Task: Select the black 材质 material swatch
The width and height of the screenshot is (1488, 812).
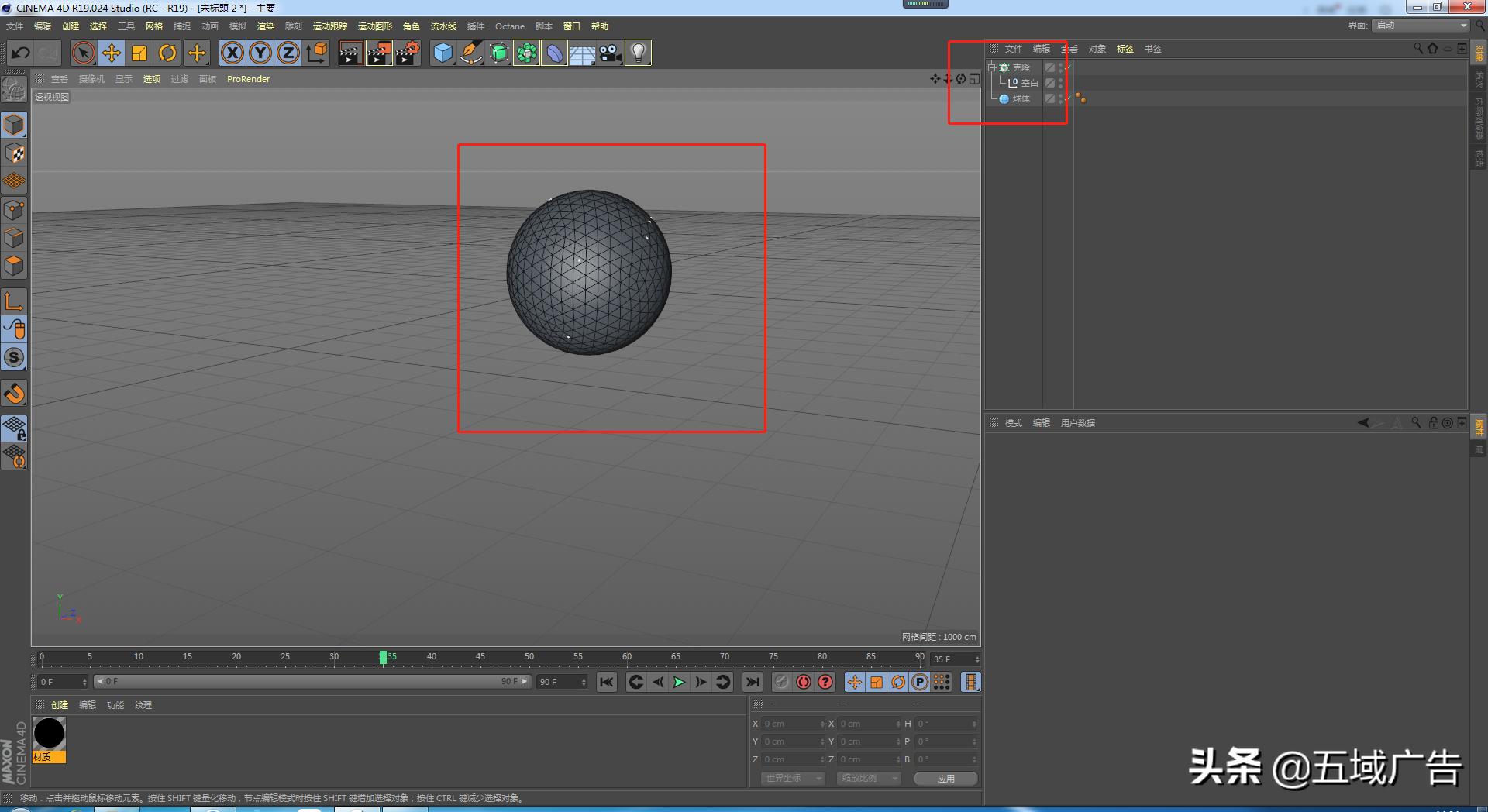Action: [49, 734]
